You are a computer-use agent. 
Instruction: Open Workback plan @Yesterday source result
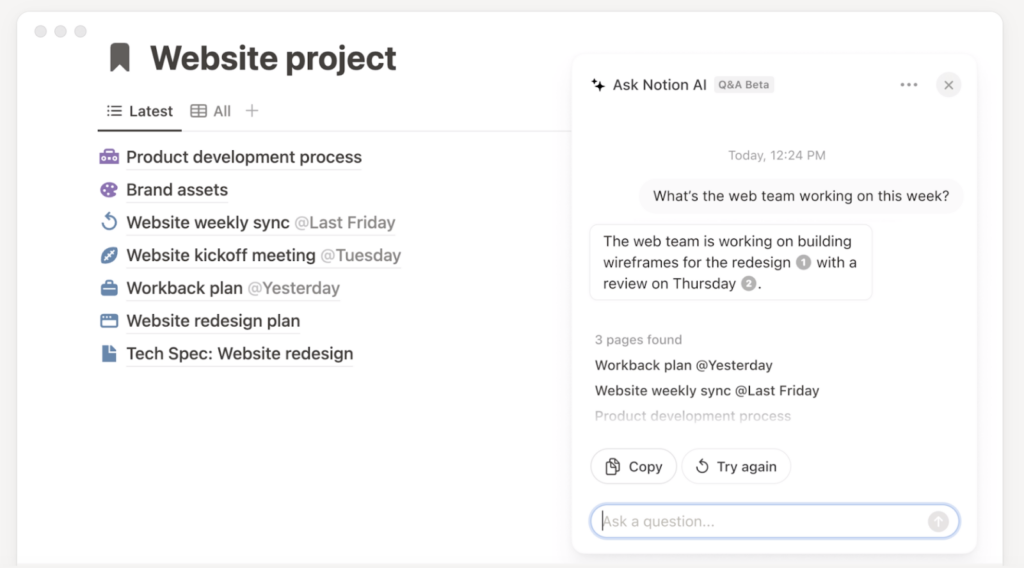(683, 365)
